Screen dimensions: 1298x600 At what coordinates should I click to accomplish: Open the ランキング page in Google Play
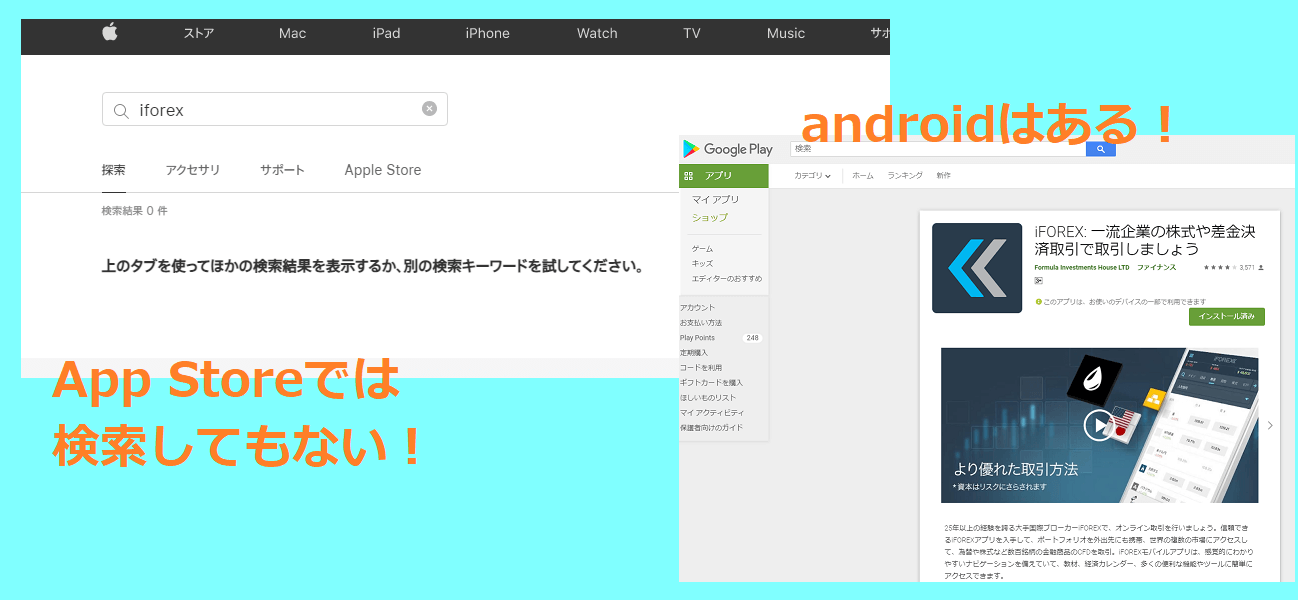click(x=904, y=176)
